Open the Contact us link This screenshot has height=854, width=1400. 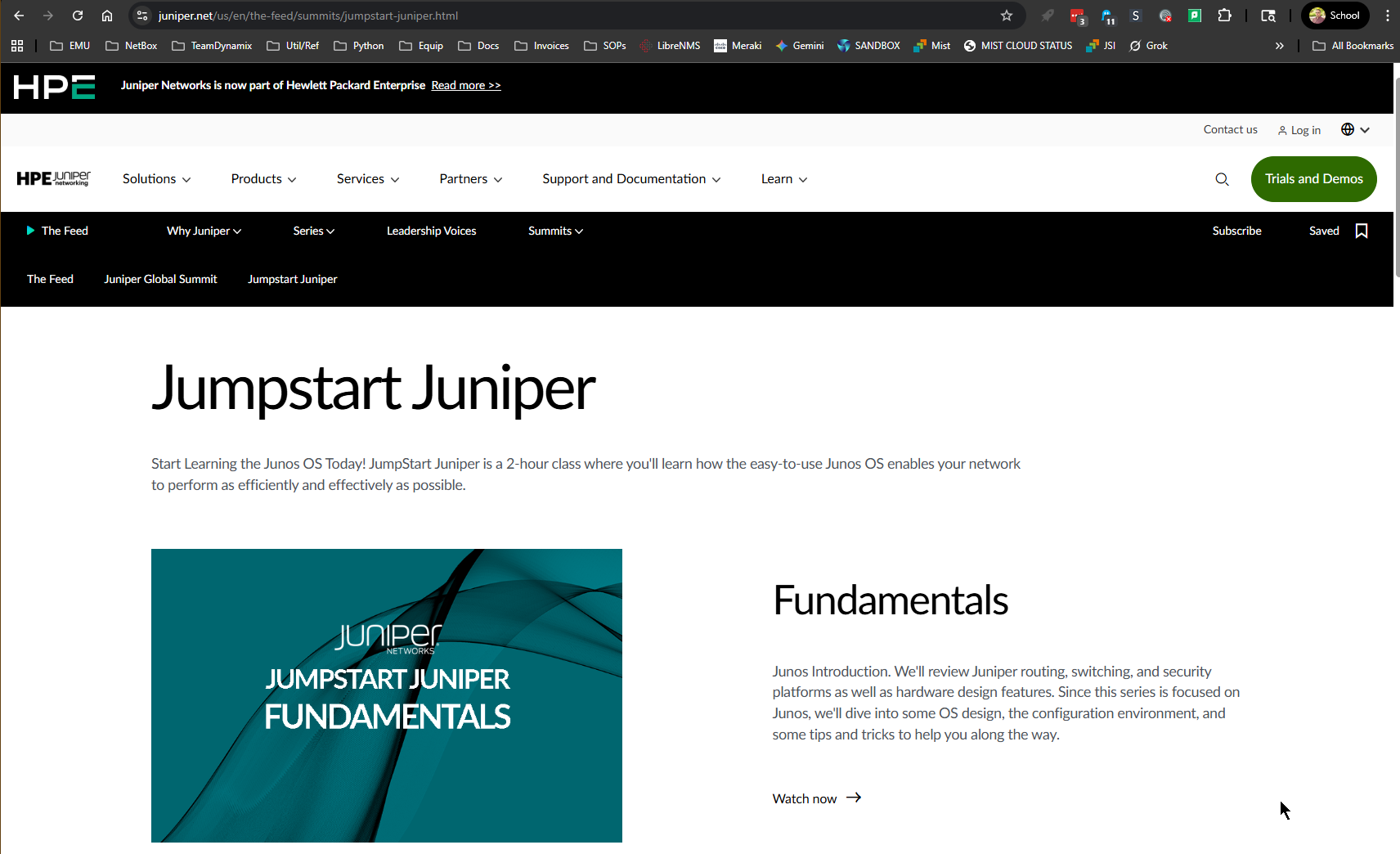(x=1230, y=129)
